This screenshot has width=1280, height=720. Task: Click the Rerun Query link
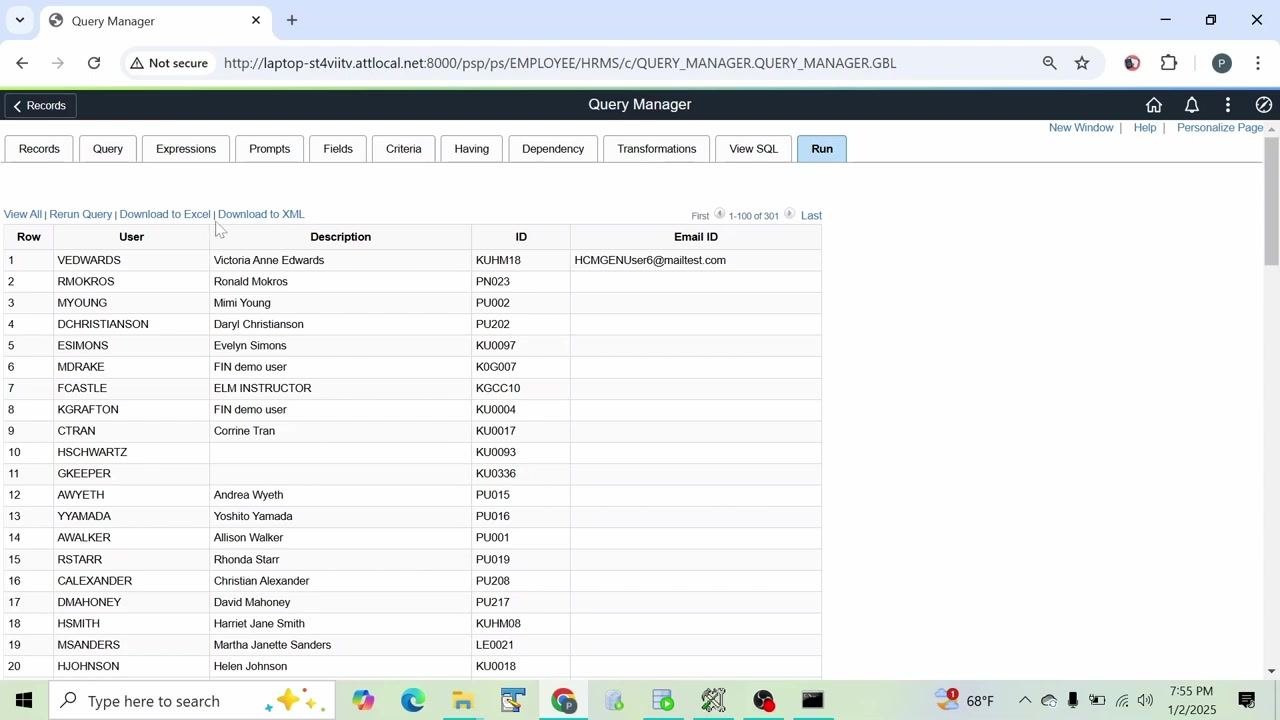81,215
